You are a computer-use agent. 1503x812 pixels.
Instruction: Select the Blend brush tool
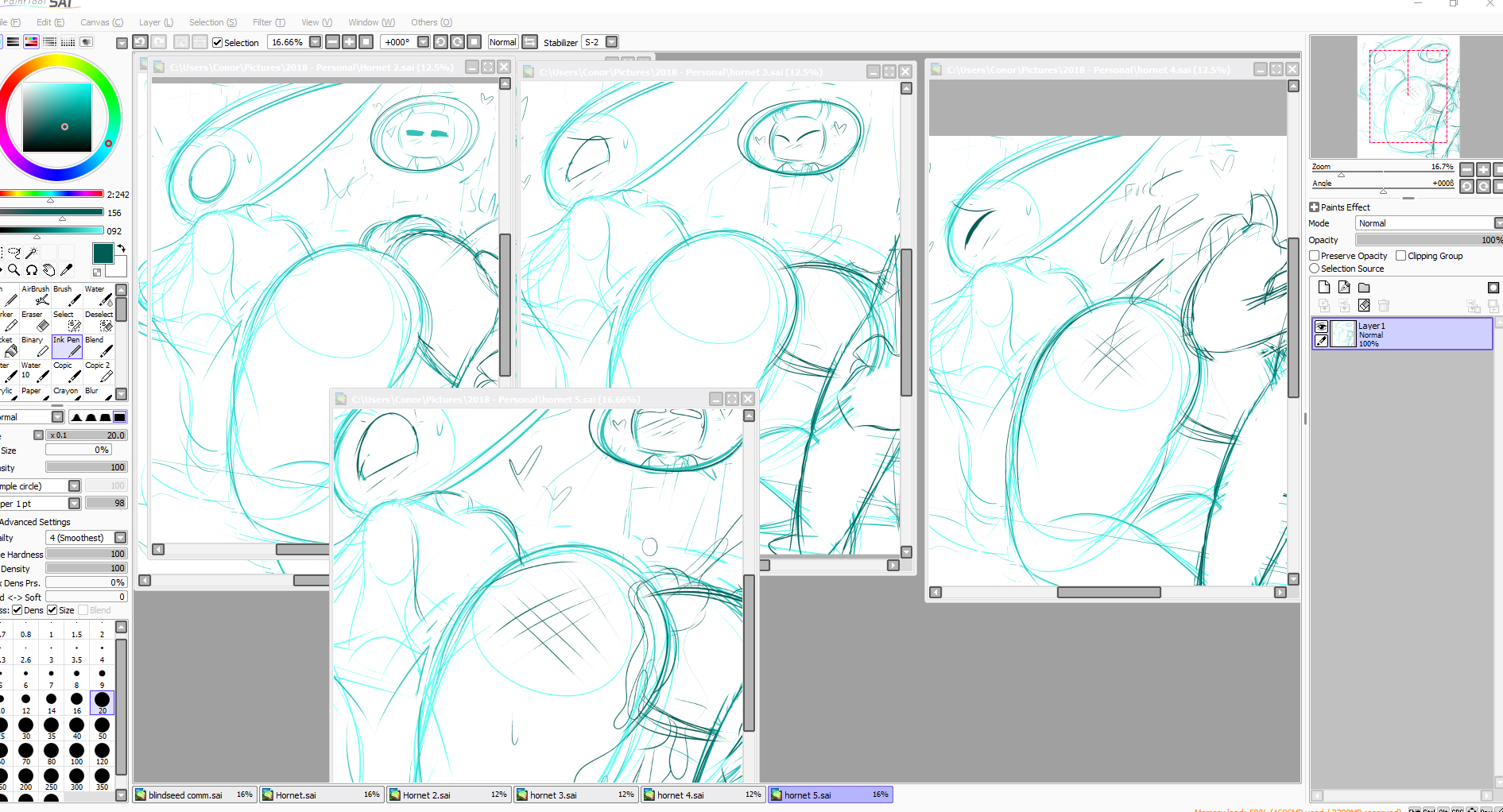(99, 346)
